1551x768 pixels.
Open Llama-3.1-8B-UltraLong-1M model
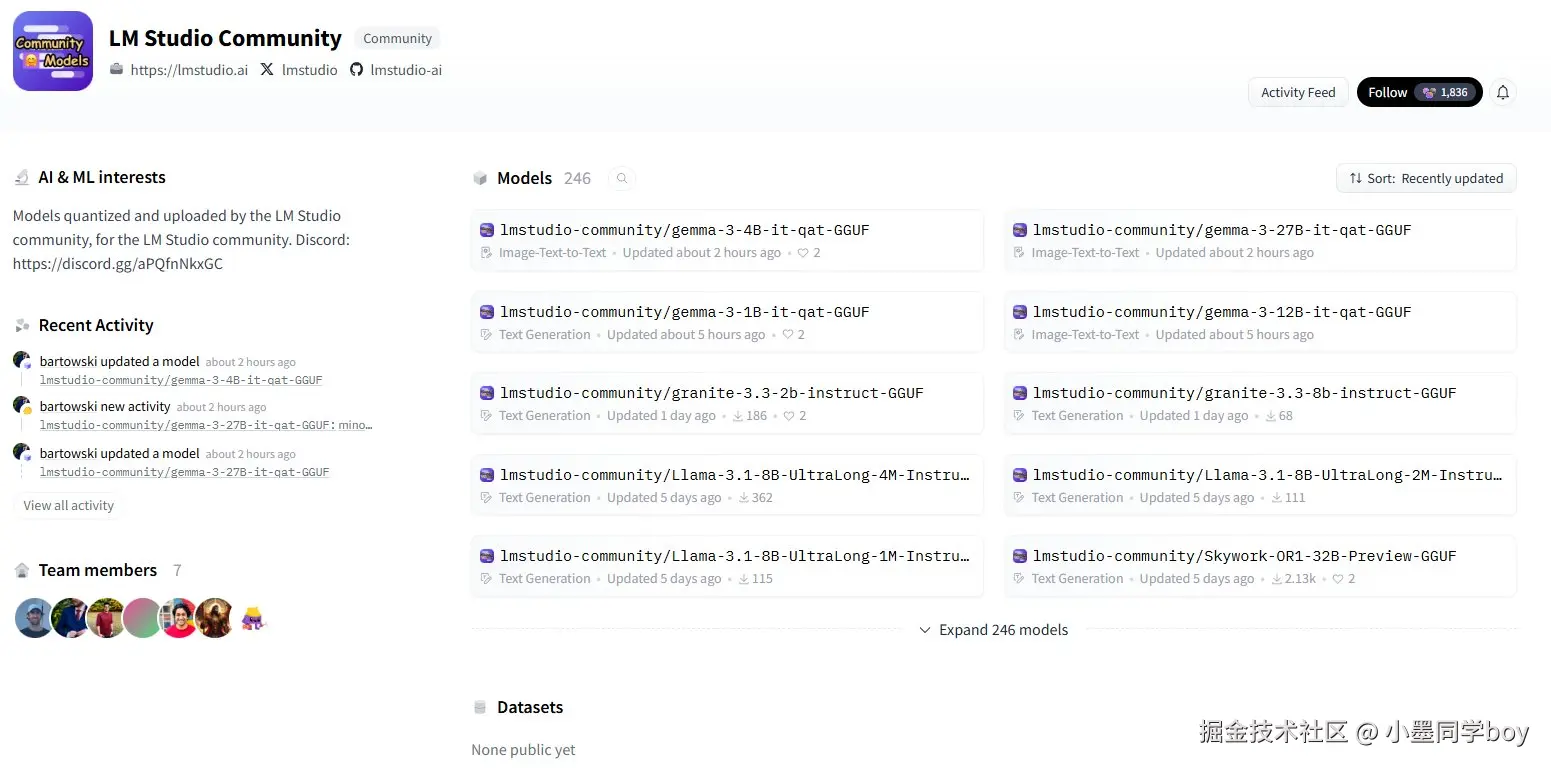coord(727,566)
